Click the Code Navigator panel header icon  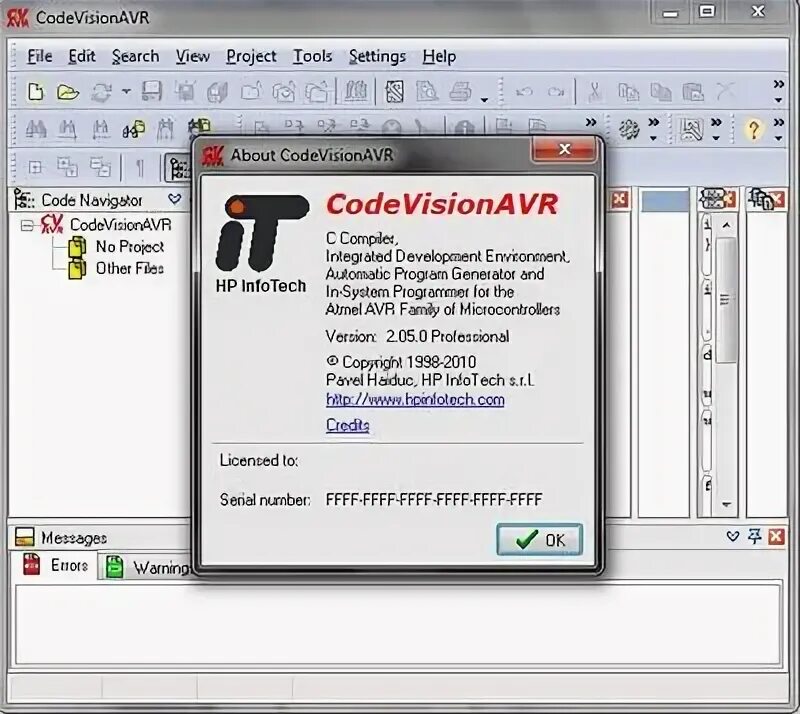24,200
